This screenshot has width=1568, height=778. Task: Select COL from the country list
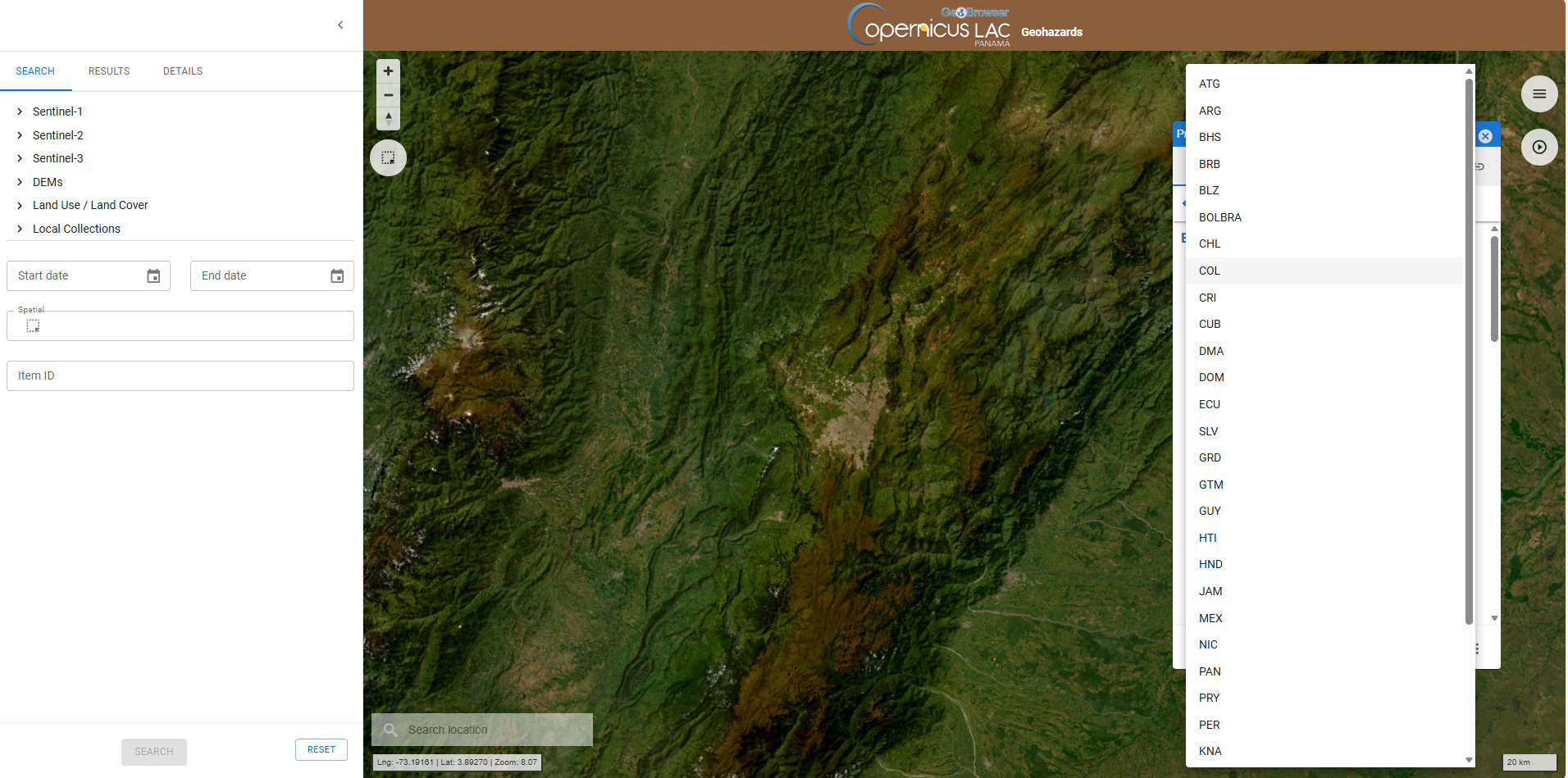pyautogui.click(x=1210, y=271)
